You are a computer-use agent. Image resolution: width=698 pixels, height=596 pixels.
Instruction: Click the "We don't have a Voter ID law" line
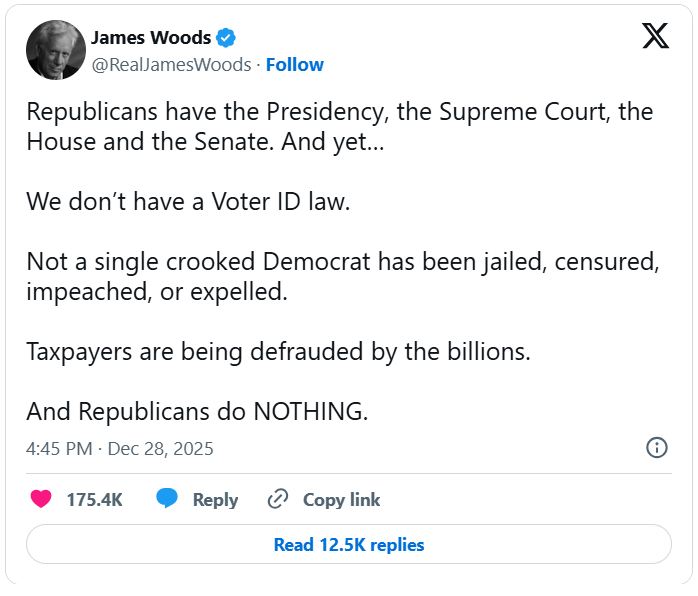point(188,201)
